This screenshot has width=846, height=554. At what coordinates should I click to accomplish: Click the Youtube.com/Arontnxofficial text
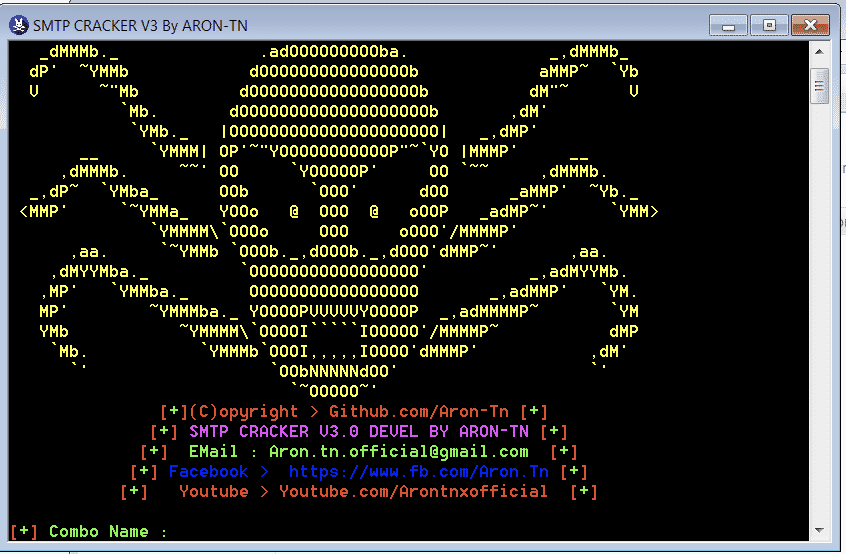pos(413,491)
